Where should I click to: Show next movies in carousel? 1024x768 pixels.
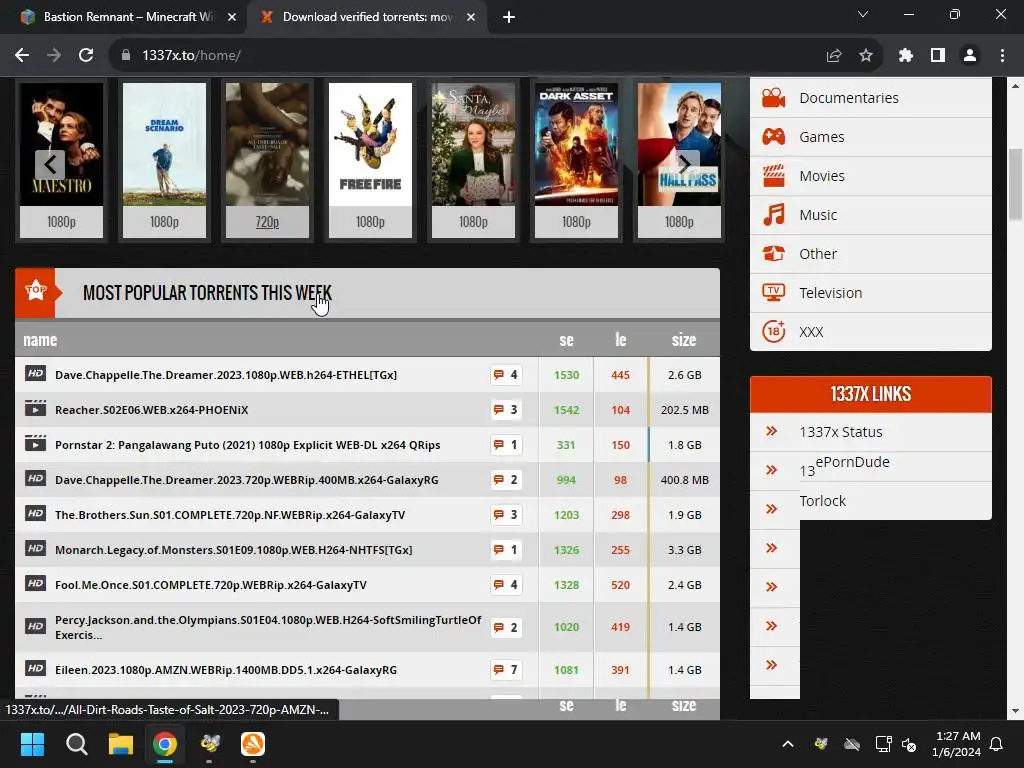pos(684,164)
